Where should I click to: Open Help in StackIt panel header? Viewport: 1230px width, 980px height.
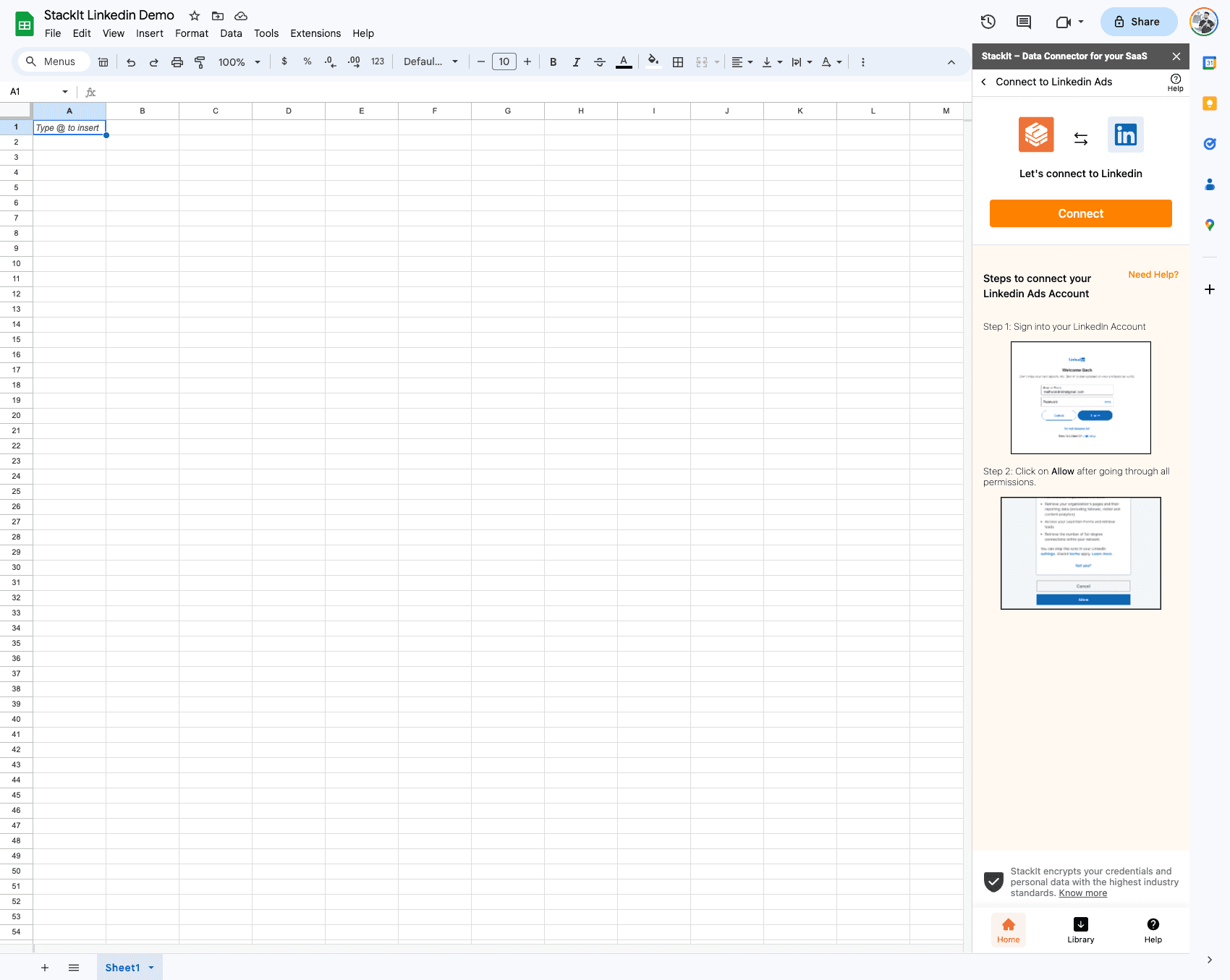click(1176, 82)
